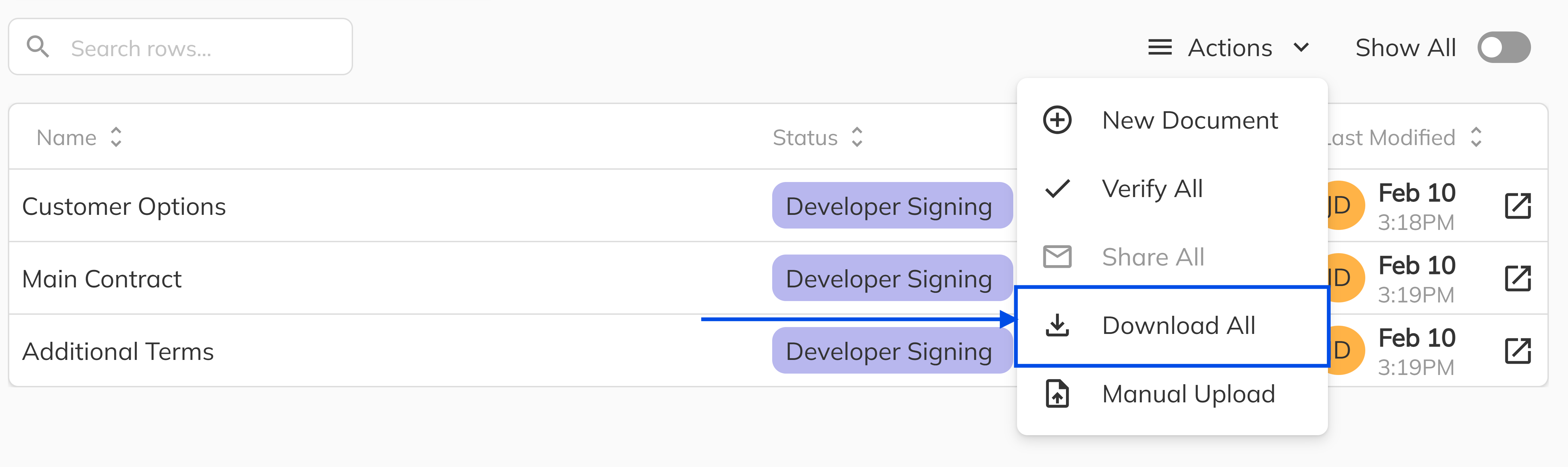
Task: Click the search magnifier icon
Action: (x=38, y=47)
